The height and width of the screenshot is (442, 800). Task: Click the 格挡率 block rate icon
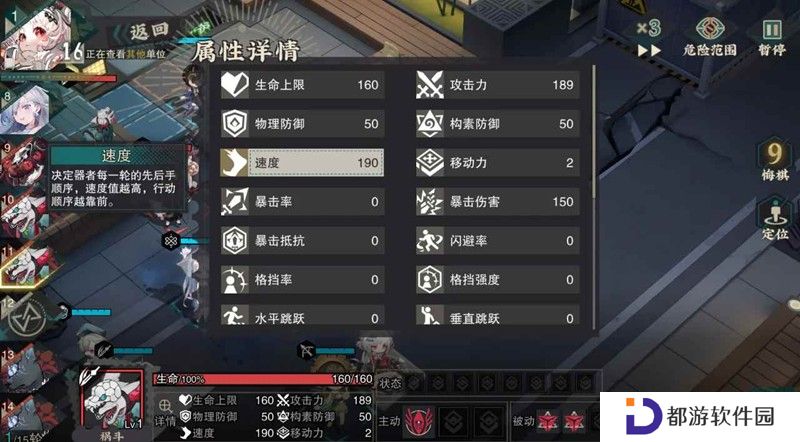pos(235,280)
